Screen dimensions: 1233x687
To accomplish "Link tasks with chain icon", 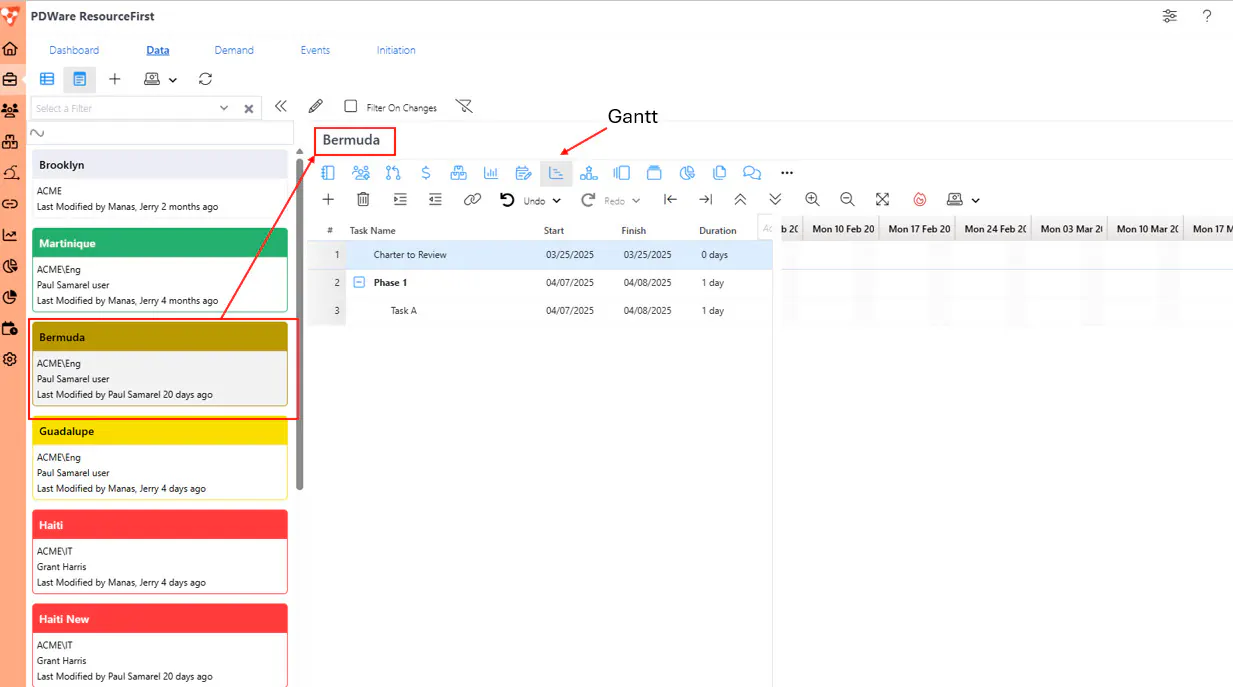I will [x=472, y=200].
